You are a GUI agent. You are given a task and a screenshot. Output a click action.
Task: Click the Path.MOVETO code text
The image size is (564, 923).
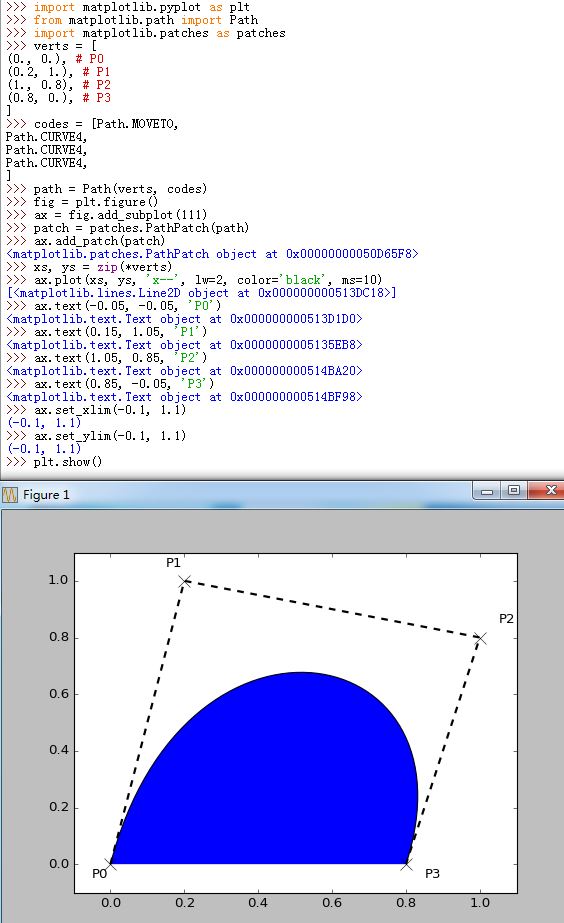pos(137,124)
